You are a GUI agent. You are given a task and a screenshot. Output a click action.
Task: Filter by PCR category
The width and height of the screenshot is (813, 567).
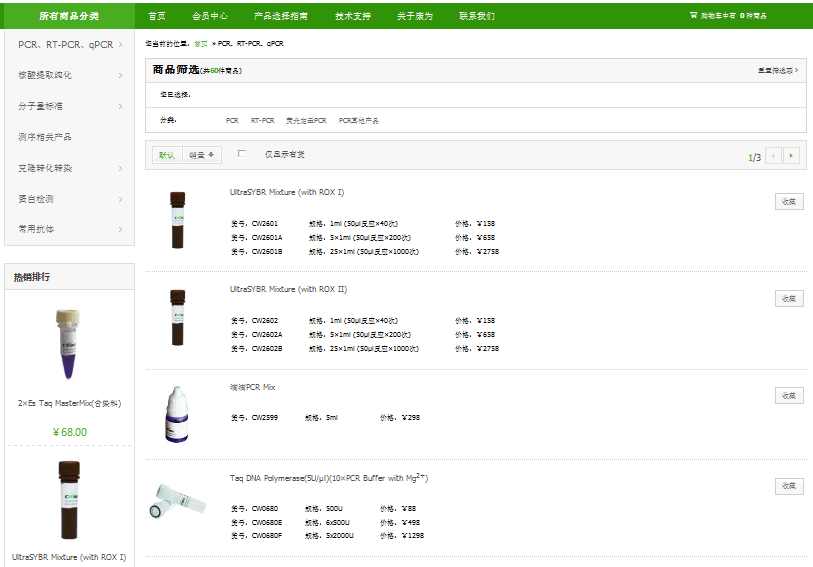232,120
